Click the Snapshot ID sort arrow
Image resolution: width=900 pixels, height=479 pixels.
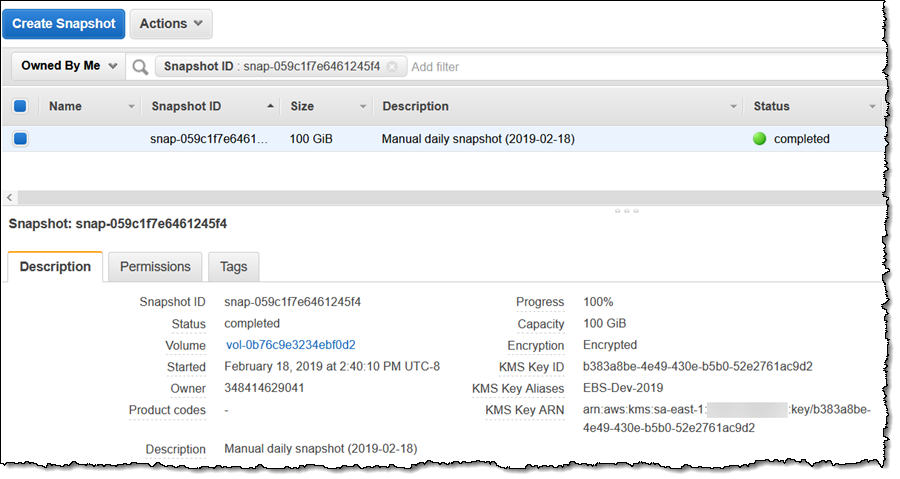[270, 106]
